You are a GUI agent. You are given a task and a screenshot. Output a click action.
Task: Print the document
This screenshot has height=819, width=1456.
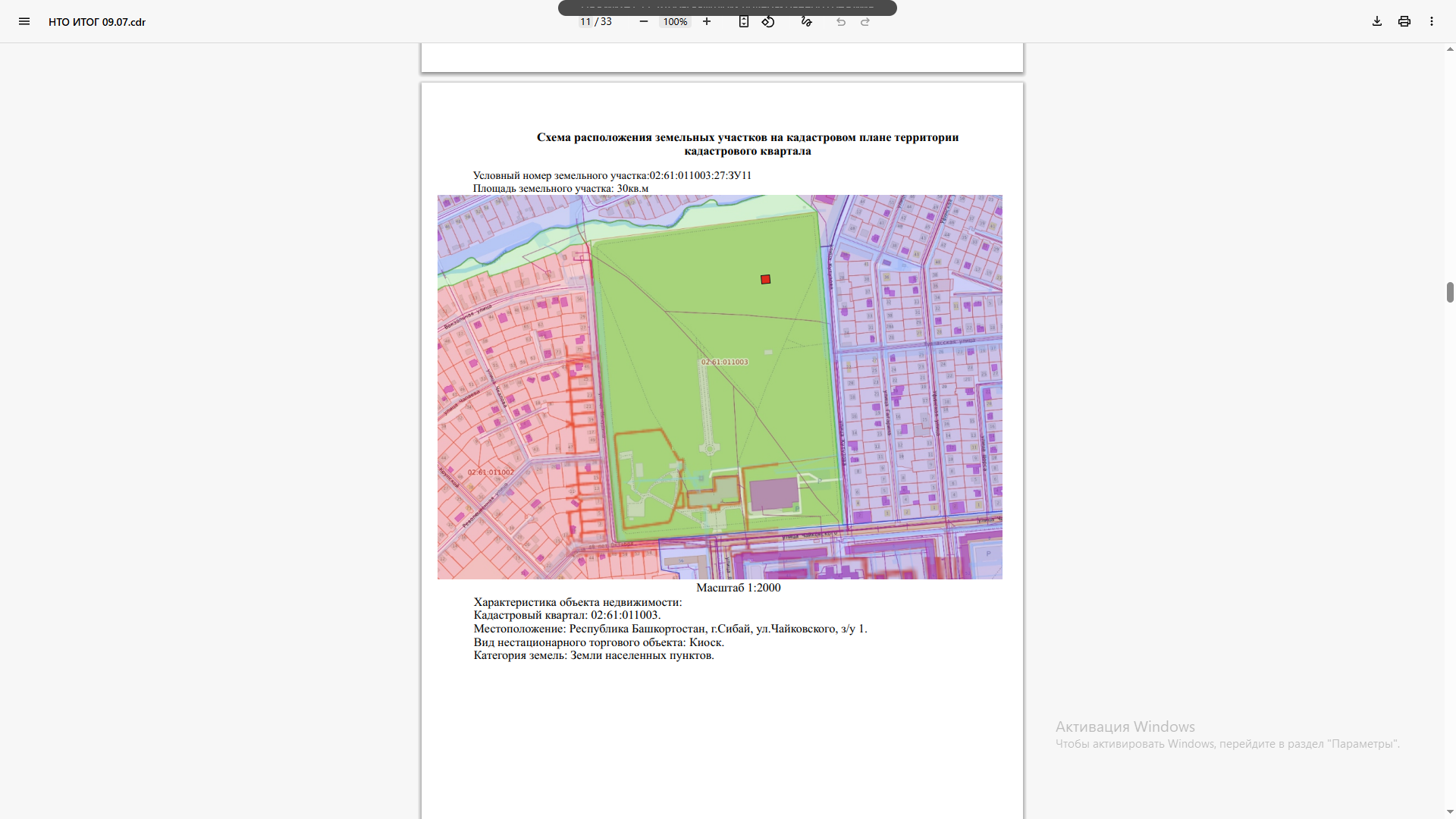coord(1404,21)
